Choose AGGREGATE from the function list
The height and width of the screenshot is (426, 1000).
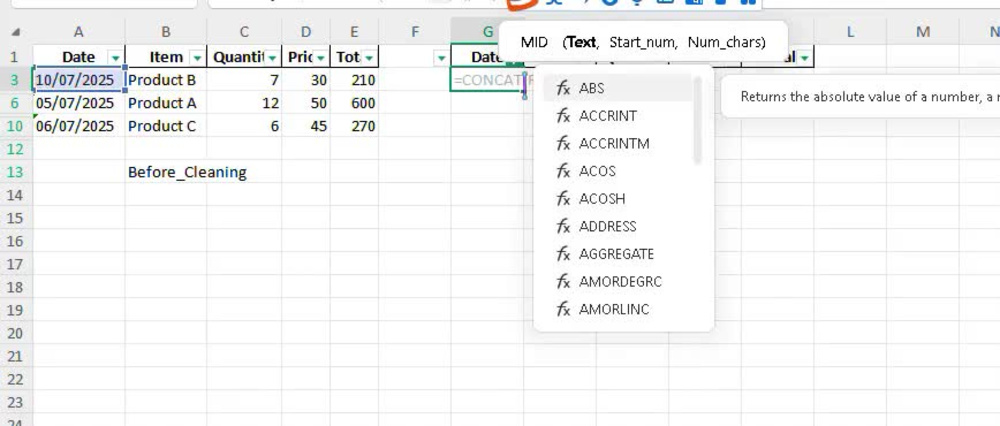pyautogui.click(x=618, y=254)
